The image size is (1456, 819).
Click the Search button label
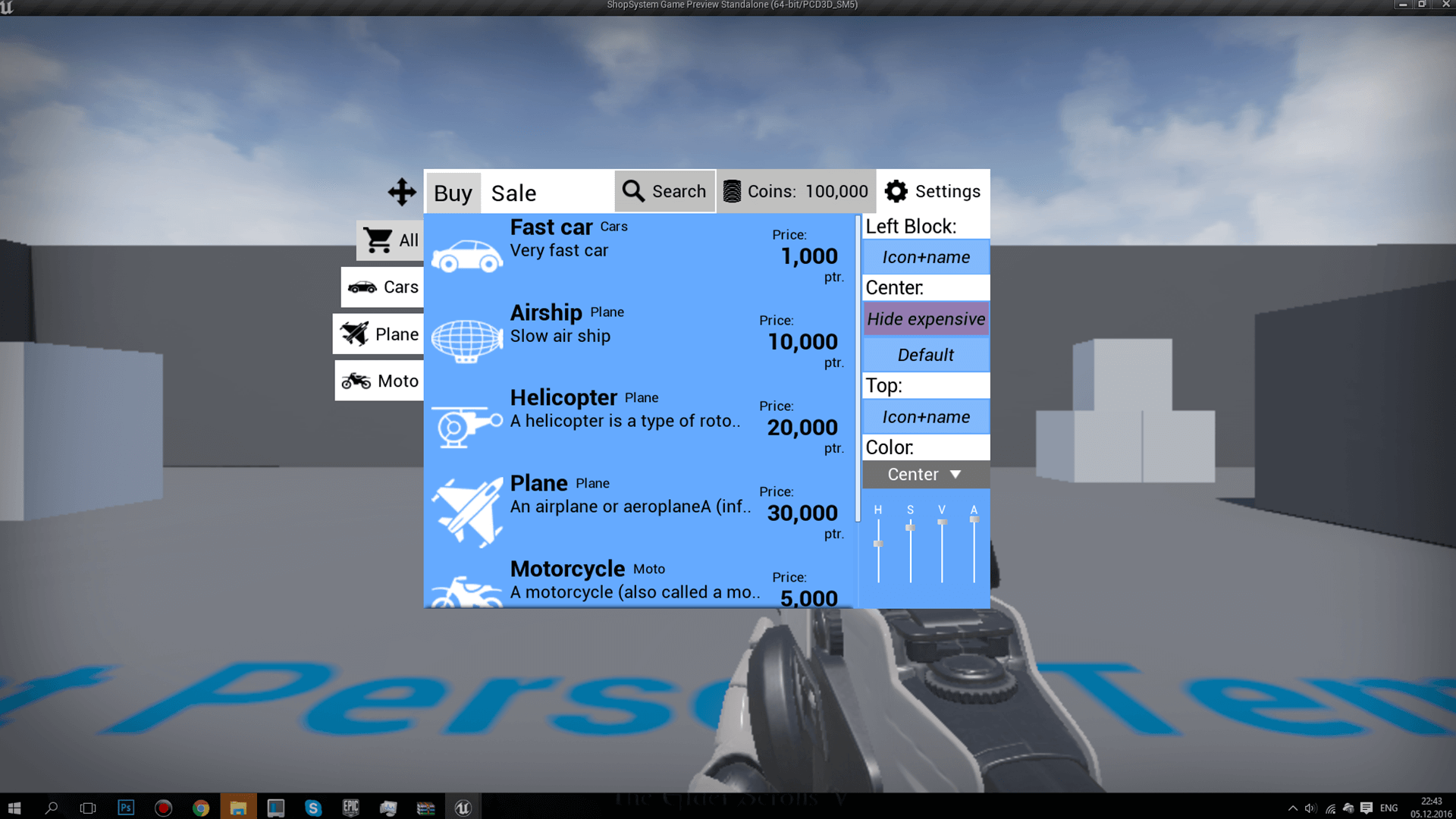pyautogui.click(x=679, y=191)
